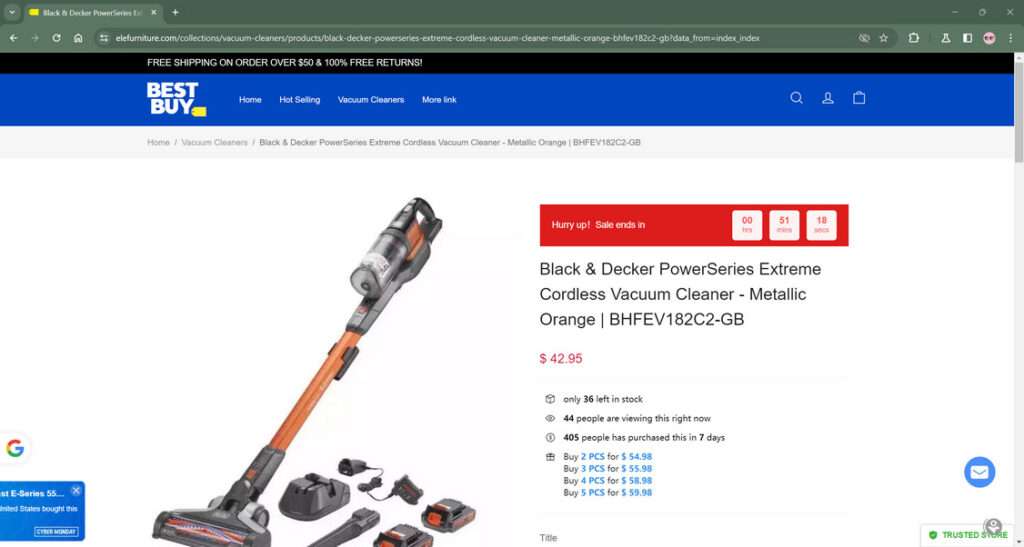Open the More link navigation item
Image resolution: width=1024 pixels, height=547 pixels.
pyautogui.click(x=439, y=100)
